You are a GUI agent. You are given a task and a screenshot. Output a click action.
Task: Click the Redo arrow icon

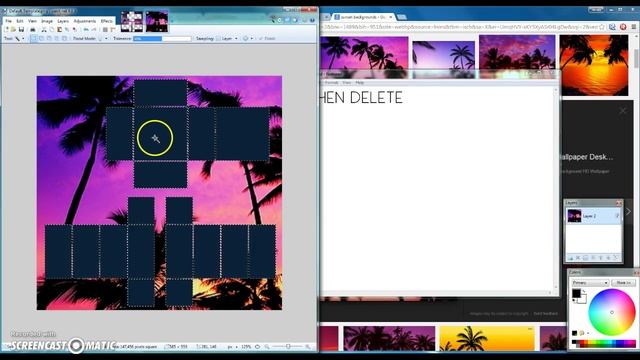(x=94, y=29)
